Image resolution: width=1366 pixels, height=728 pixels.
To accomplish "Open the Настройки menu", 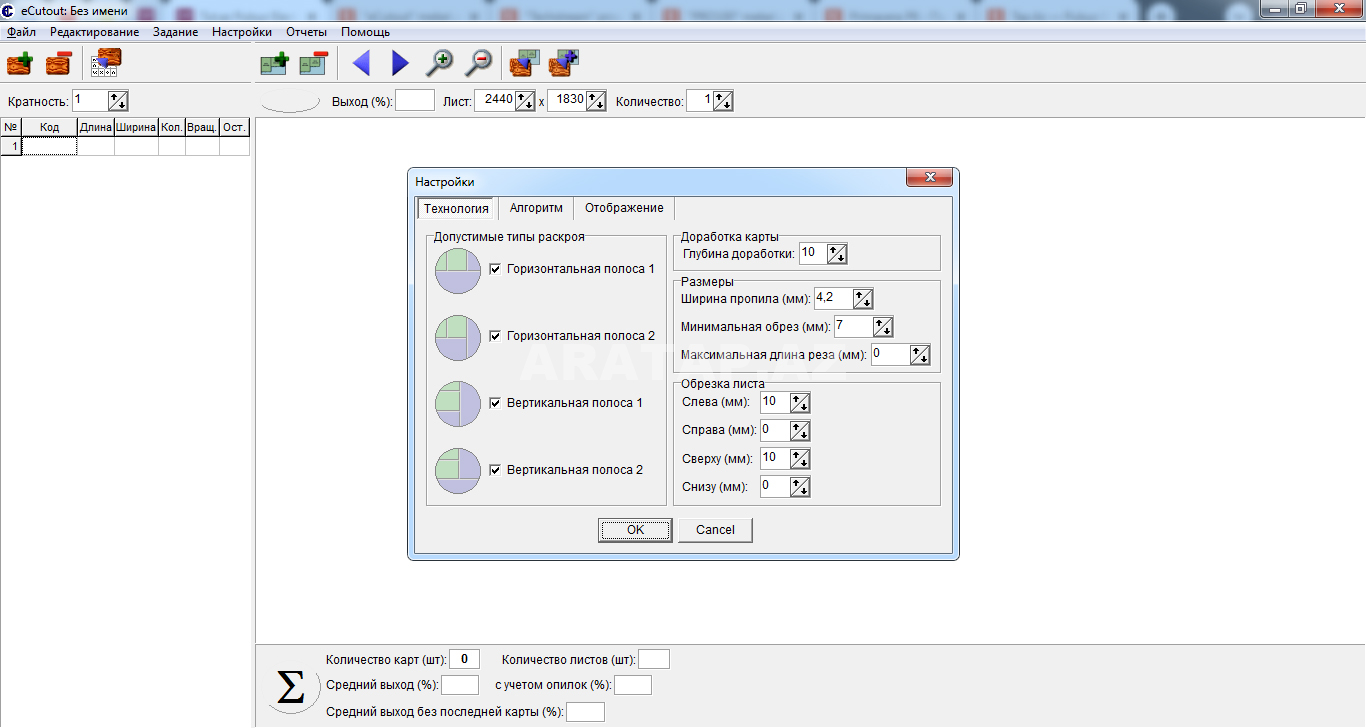I will (241, 32).
